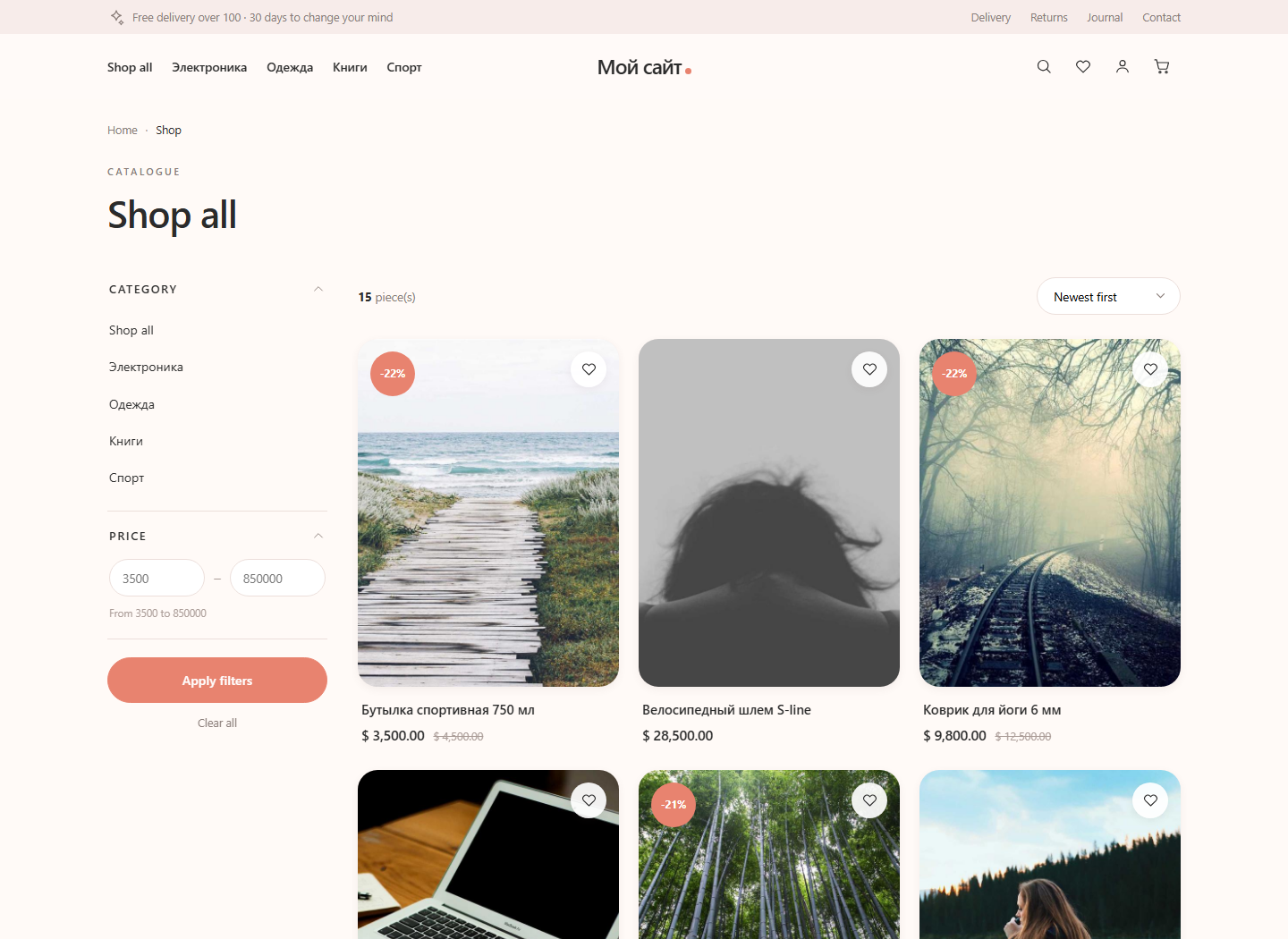This screenshot has height=939, width=1288.
Task: Open Бутылка спортивная 750 мл product title
Action: 448,709
